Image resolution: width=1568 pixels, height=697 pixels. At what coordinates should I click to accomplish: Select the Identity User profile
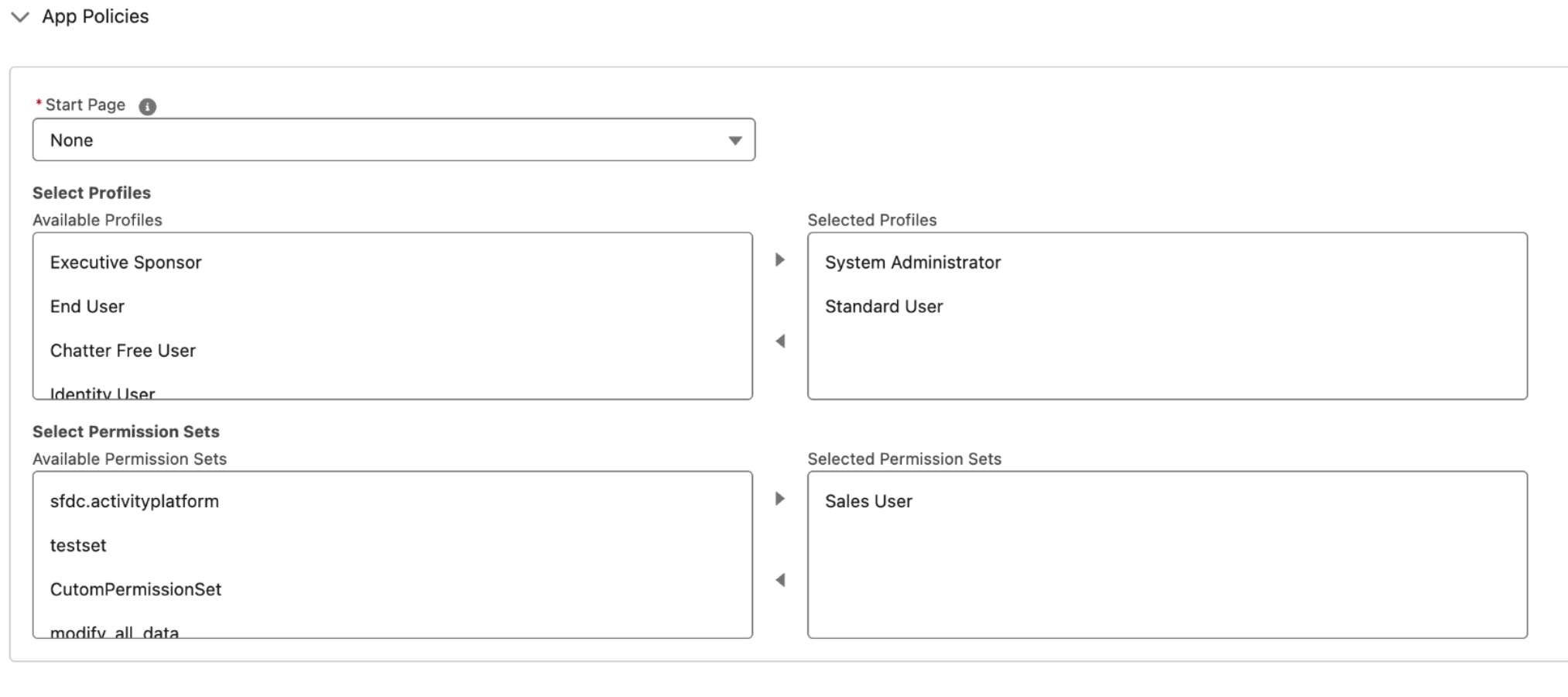(x=103, y=393)
